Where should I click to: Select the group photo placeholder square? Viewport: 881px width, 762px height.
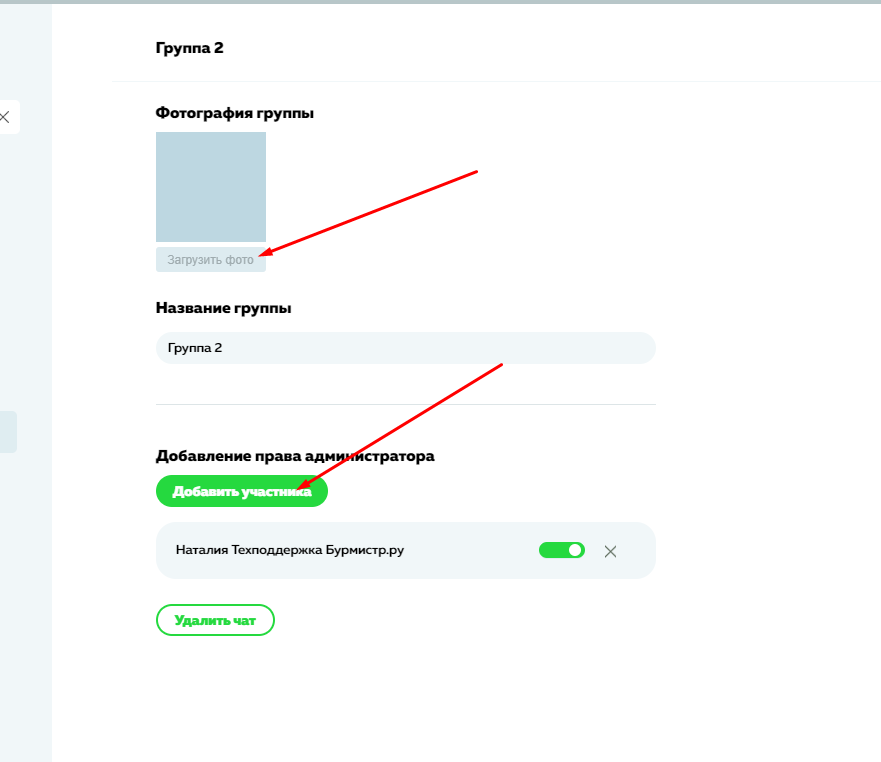tap(211, 187)
